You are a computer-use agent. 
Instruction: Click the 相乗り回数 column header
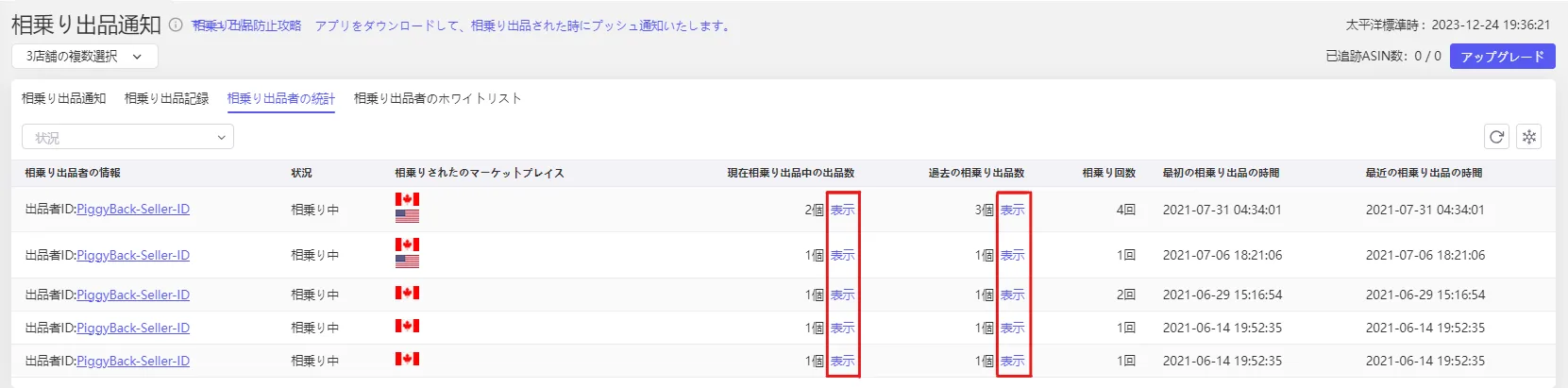[1109, 173]
